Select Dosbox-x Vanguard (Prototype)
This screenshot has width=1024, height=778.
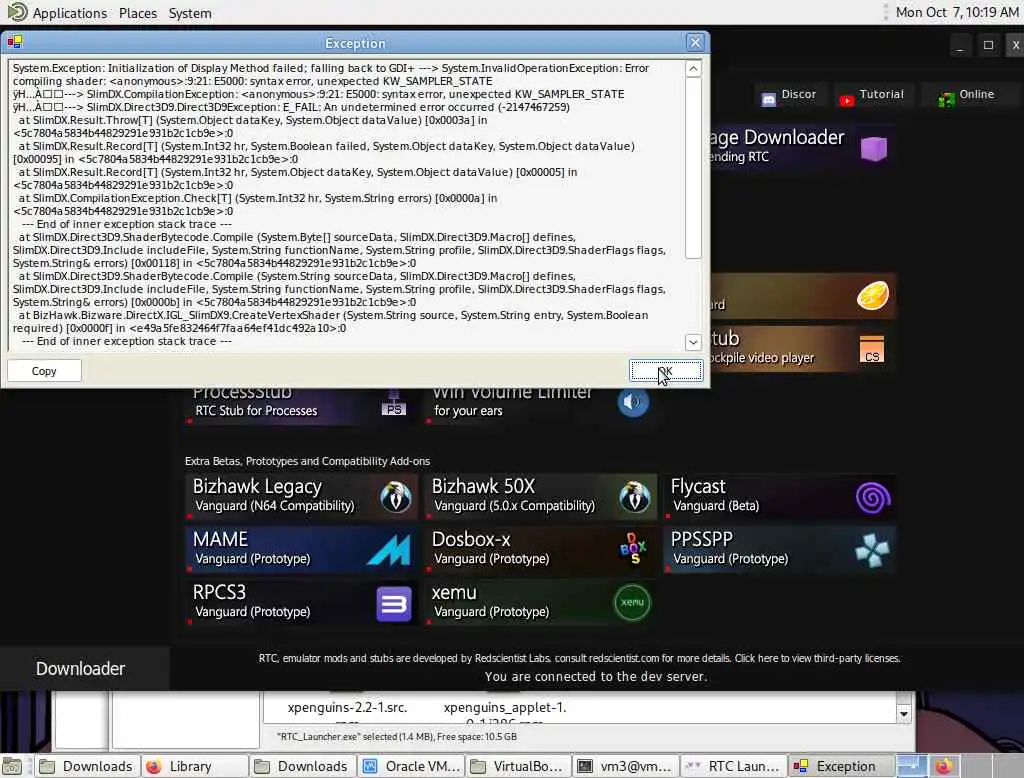tap(541, 550)
